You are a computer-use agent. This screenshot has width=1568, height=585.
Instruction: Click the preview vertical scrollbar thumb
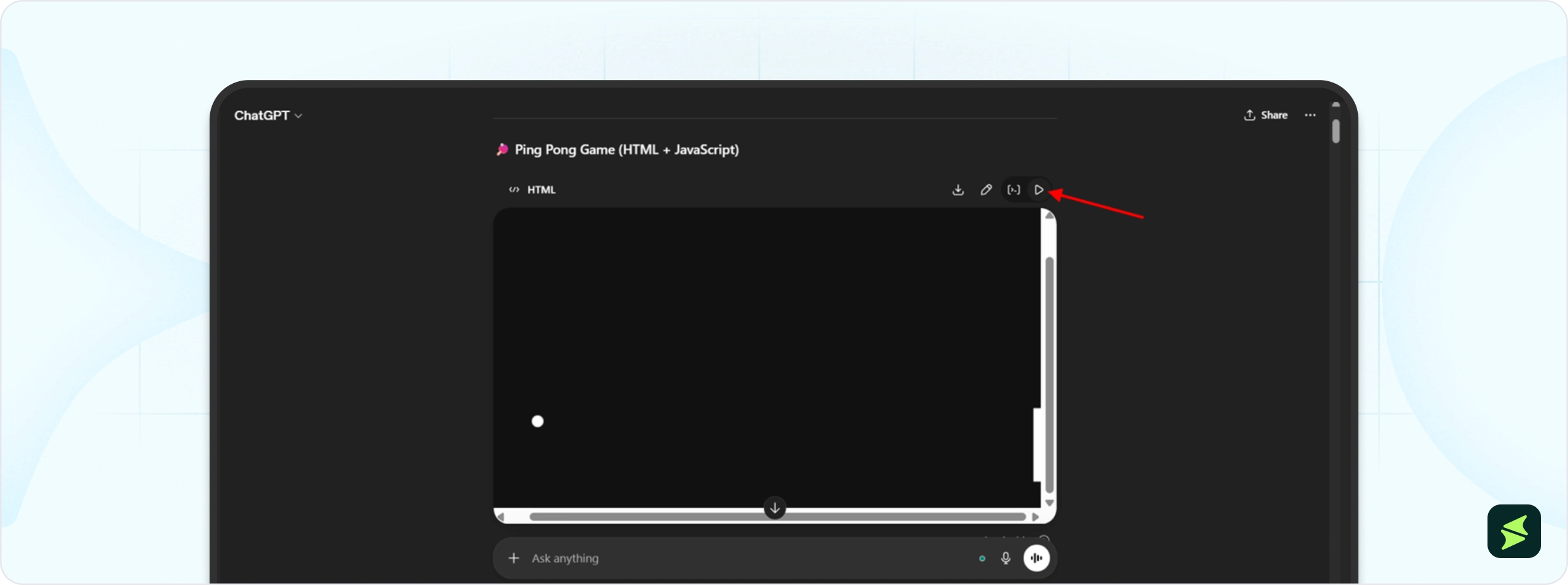click(x=1049, y=375)
